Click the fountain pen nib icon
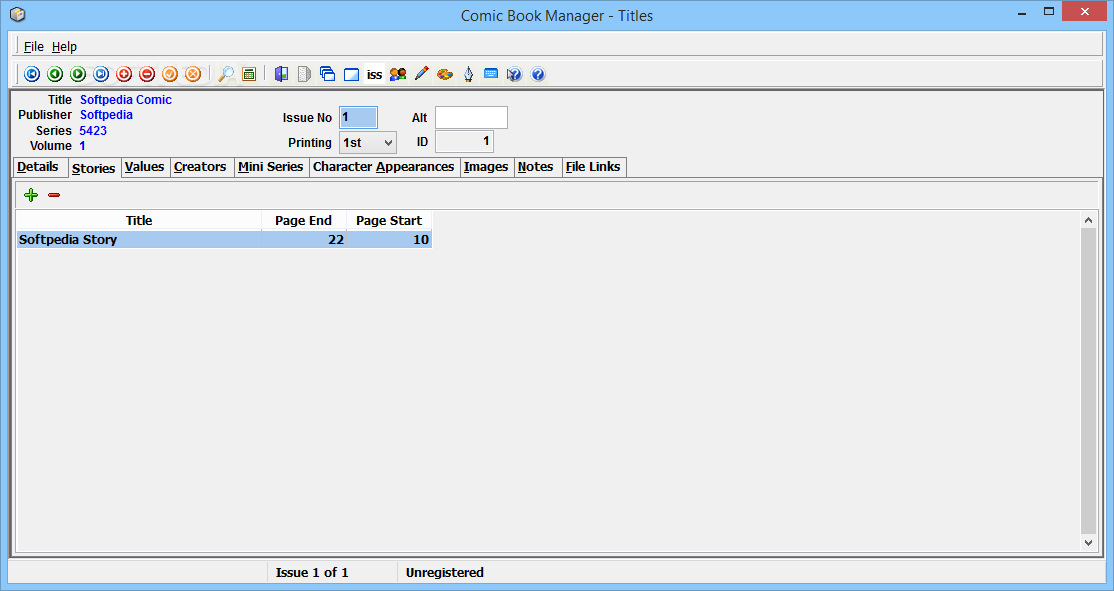This screenshot has width=1114, height=591. coord(468,74)
